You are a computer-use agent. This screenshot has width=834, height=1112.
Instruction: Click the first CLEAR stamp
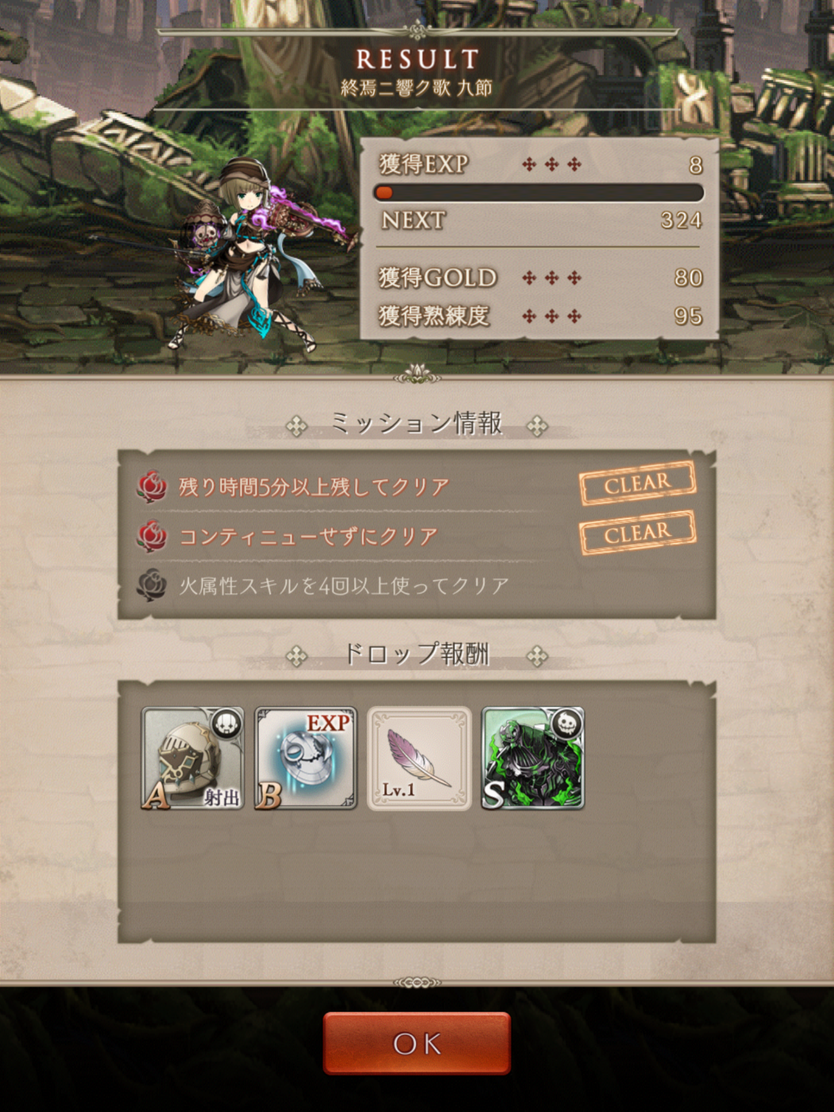tap(638, 484)
